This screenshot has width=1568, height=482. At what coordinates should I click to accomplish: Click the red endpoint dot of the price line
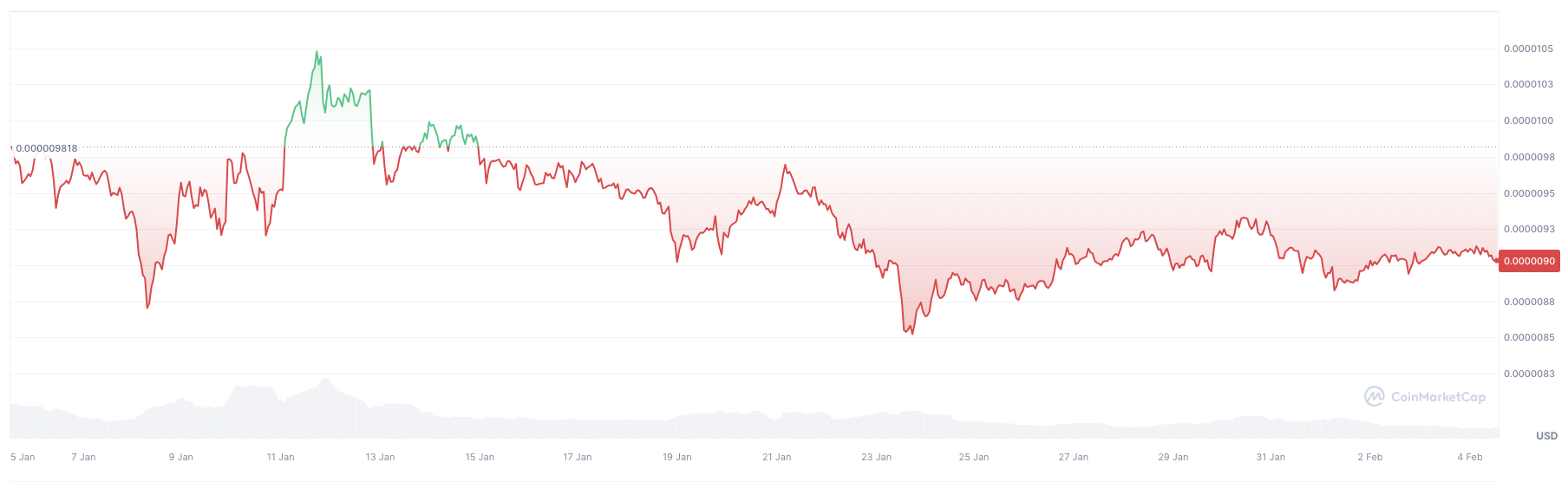[x=1497, y=260]
